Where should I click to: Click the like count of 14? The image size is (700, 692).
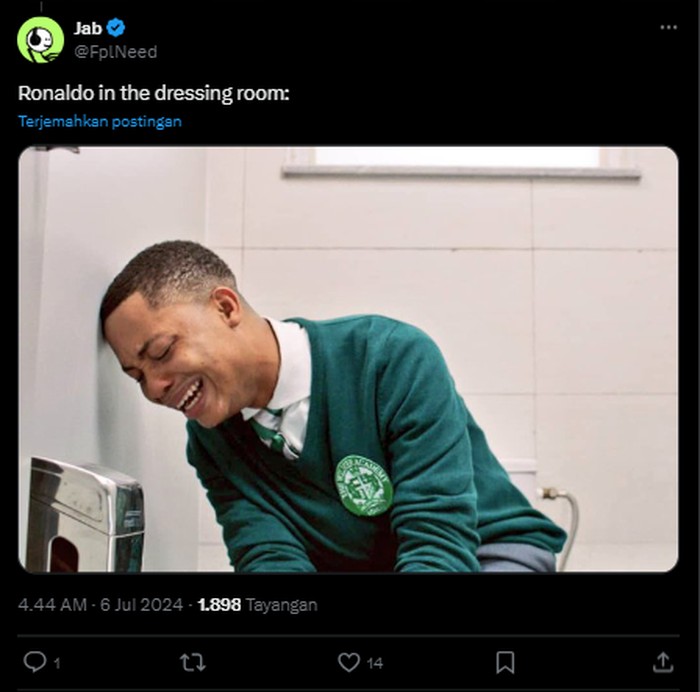tap(374, 662)
